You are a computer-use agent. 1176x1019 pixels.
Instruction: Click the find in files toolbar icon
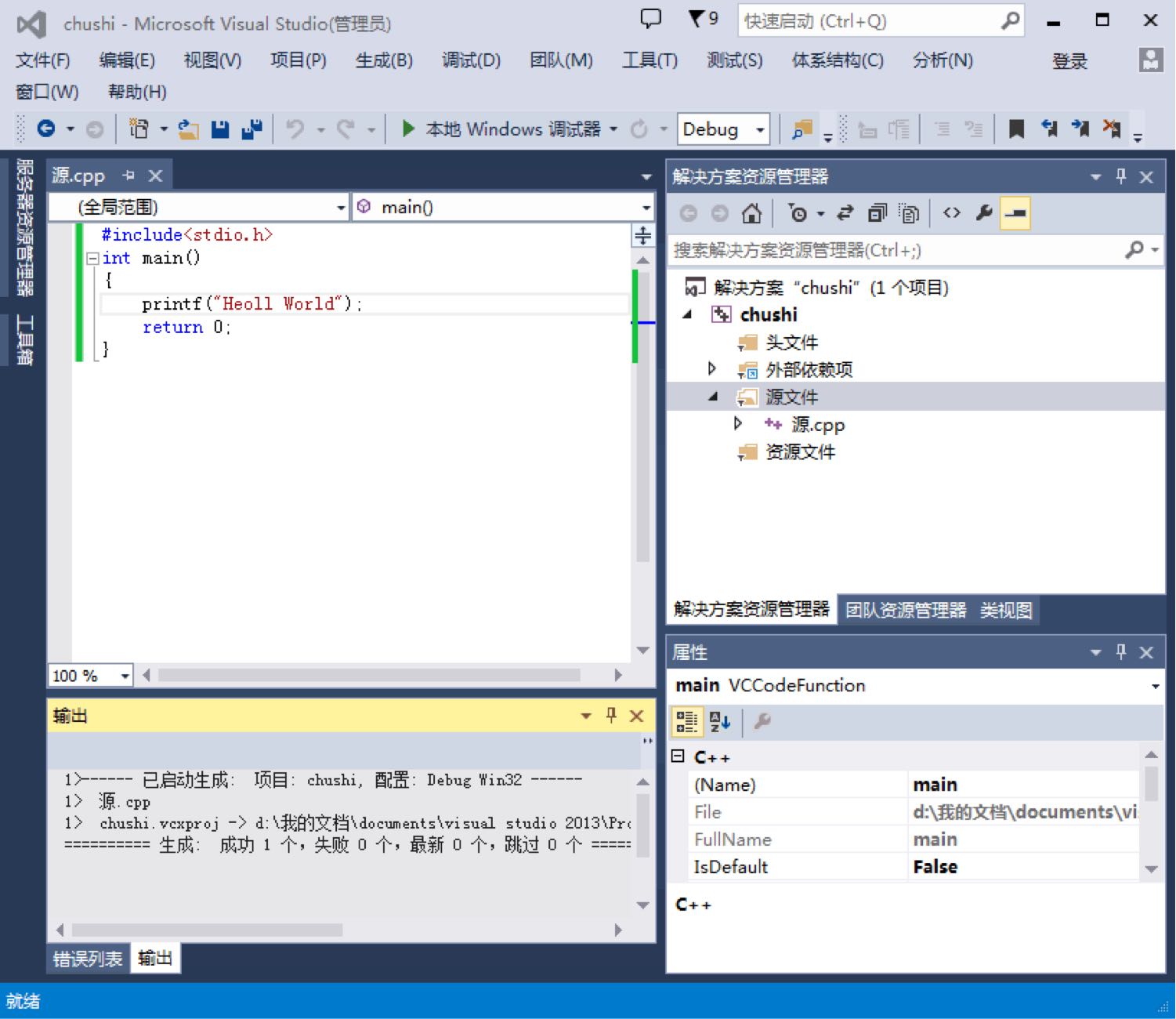801,129
